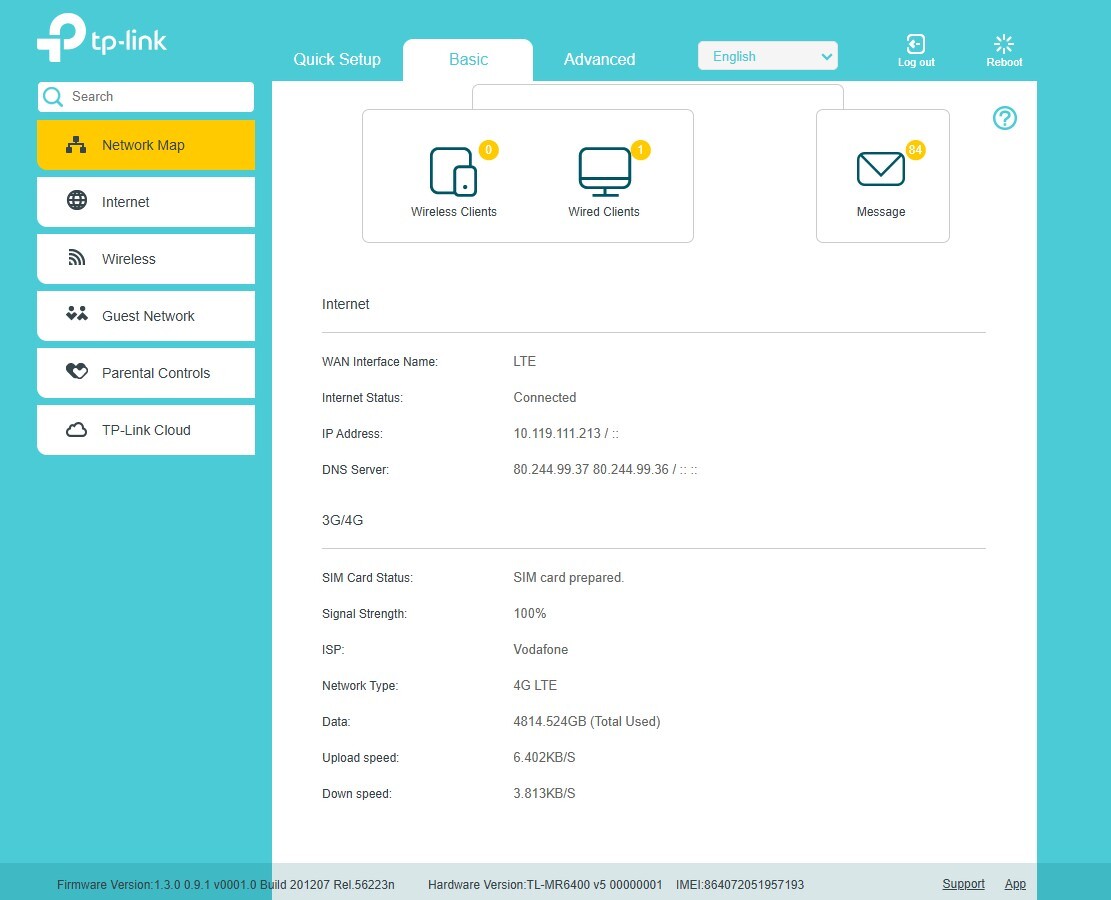Click into the Search input field
The width and height of the screenshot is (1111, 900).
click(x=146, y=96)
